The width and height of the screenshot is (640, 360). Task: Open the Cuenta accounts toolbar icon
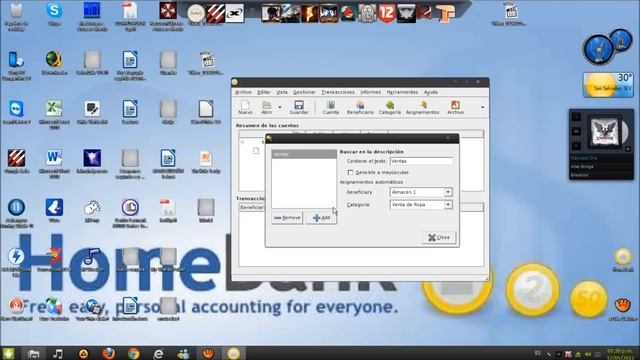click(x=331, y=107)
